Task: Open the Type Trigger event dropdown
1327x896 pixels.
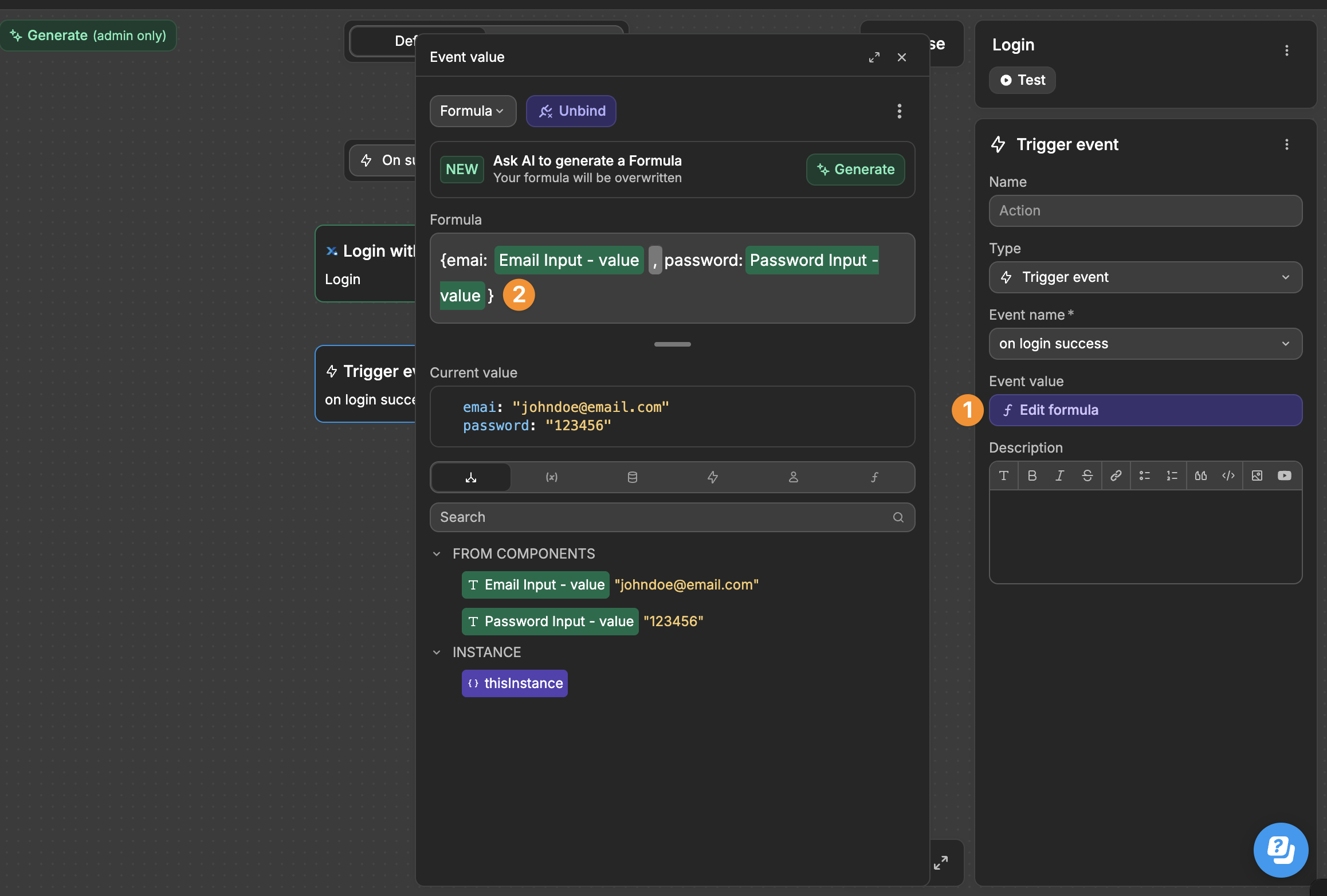Action: [1145, 277]
